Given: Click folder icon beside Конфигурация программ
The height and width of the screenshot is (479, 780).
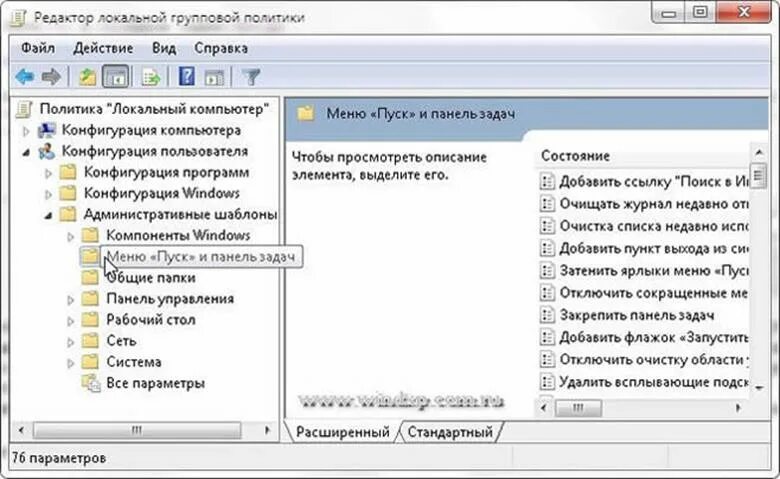Looking at the screenshot, I should click(x=68, y=172).
